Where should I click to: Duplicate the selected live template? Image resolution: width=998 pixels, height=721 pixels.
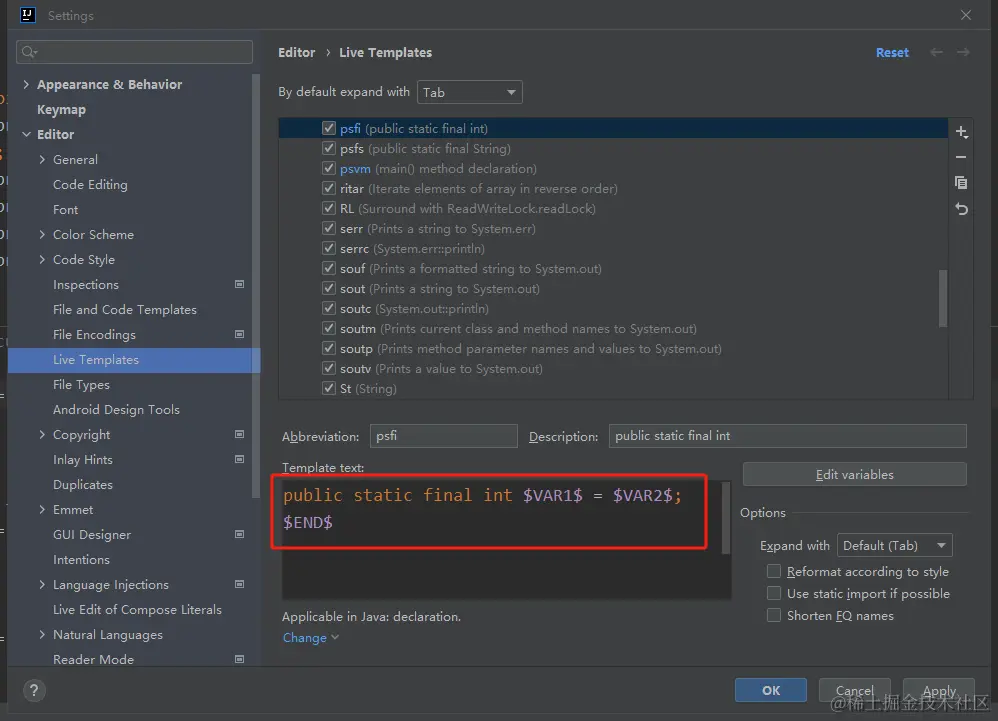(961, 183)
